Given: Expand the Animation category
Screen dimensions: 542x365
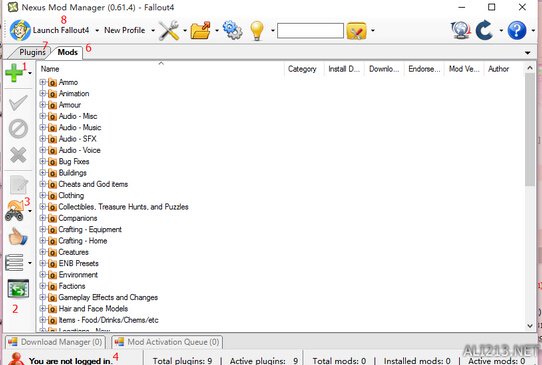Looking at the screenshot, I should [x=43, y=93].
